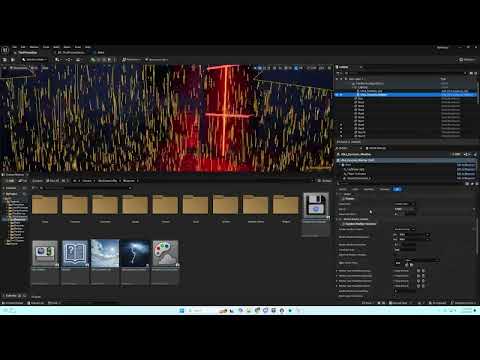Open the Selection Mode dropdown
The width and height of the screenshot is (480, 360).
35,60
